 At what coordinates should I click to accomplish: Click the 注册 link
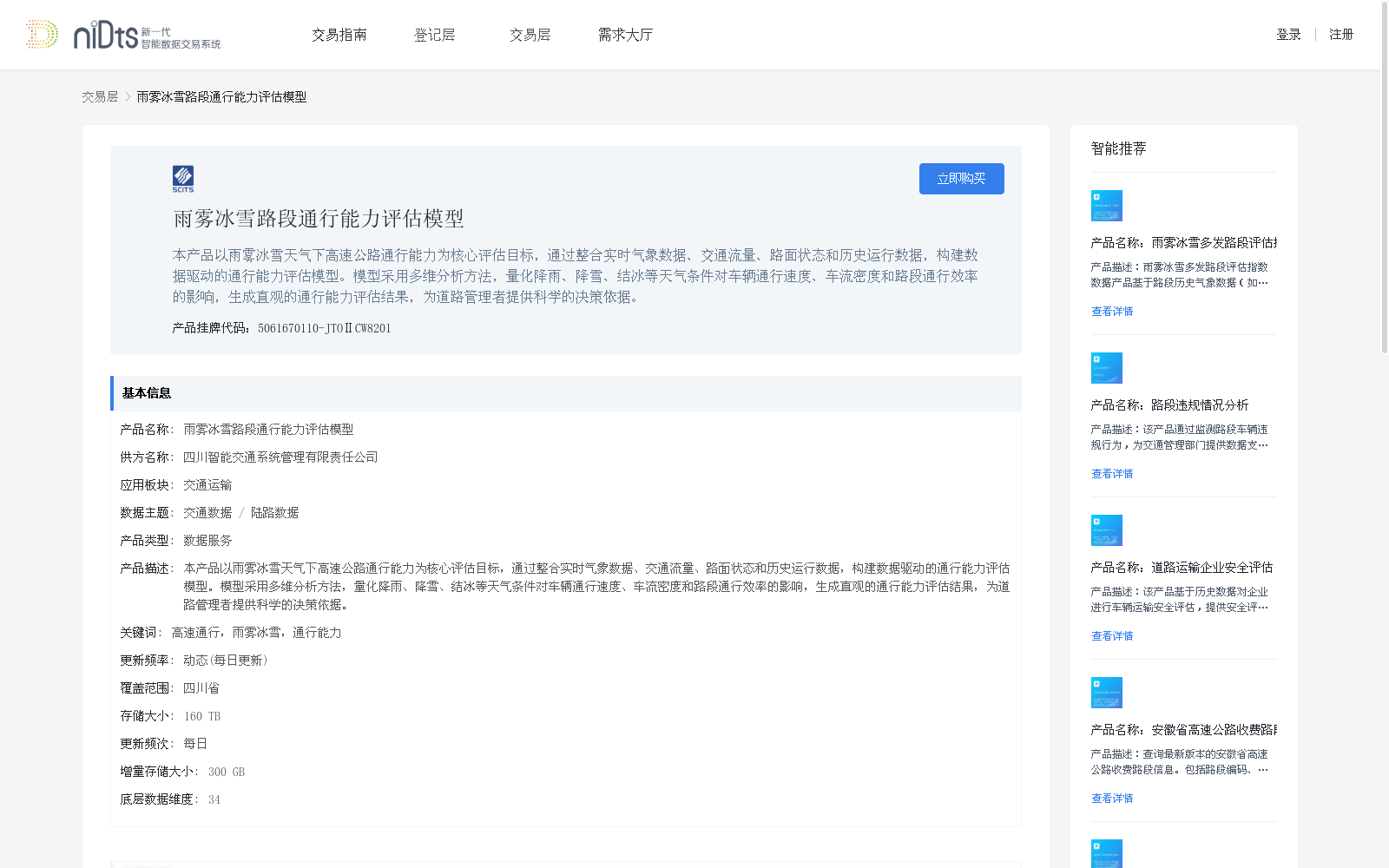1341,35
